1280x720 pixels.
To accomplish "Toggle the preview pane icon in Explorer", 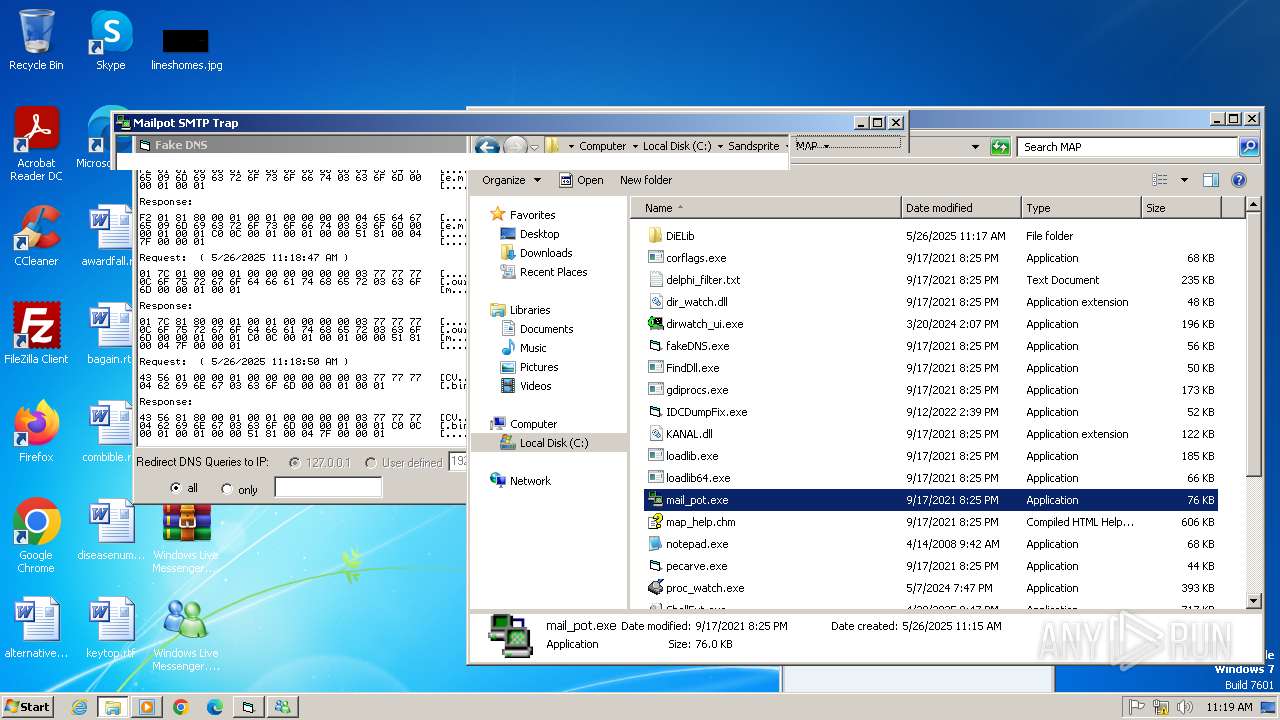I will click(x=1210, y=180).
